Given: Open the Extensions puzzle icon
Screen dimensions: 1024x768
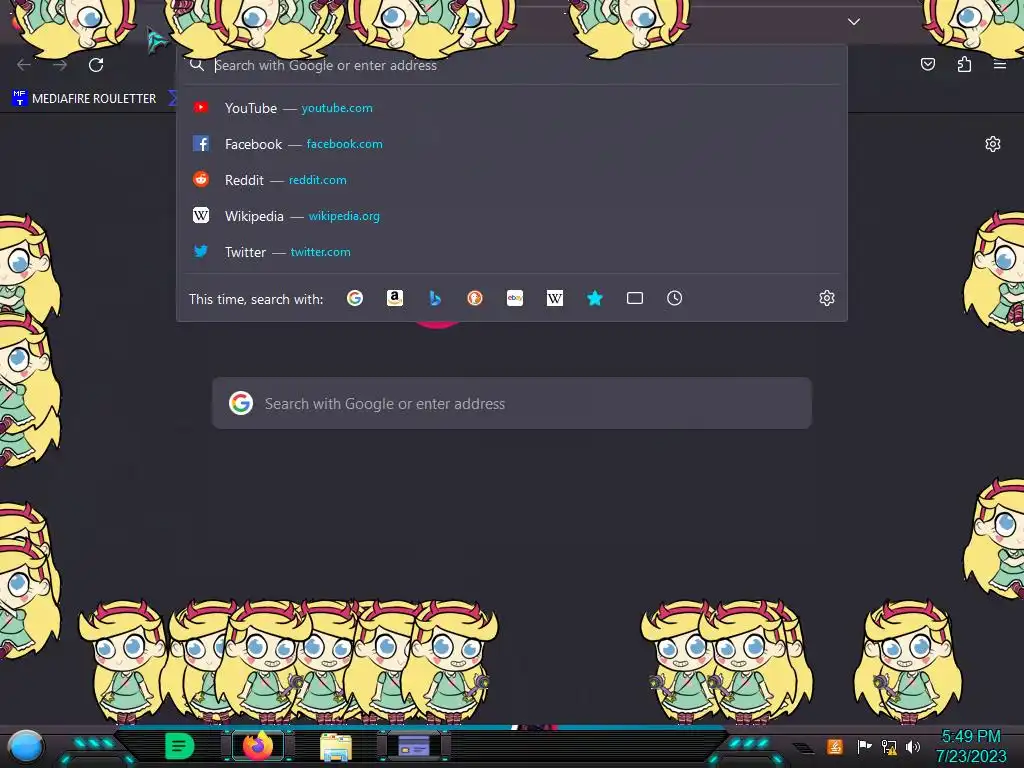Looking at the screenshot, I should [x=964, y=64].
